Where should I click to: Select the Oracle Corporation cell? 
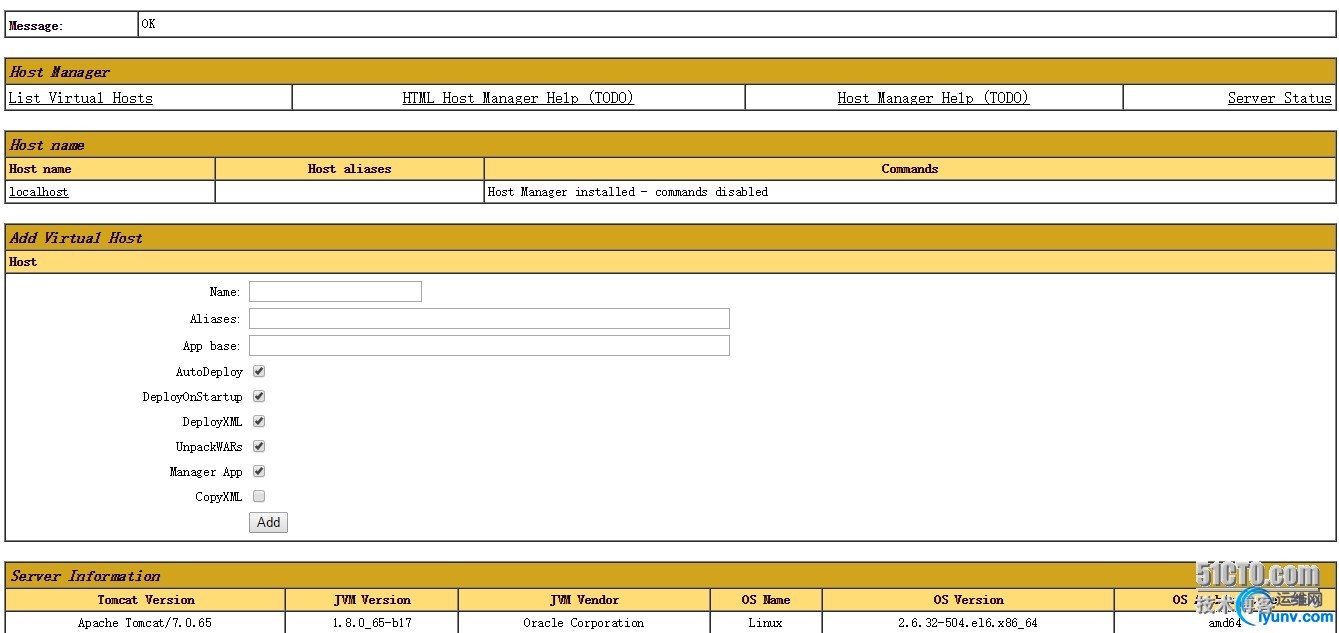click(x=584, y=623)
